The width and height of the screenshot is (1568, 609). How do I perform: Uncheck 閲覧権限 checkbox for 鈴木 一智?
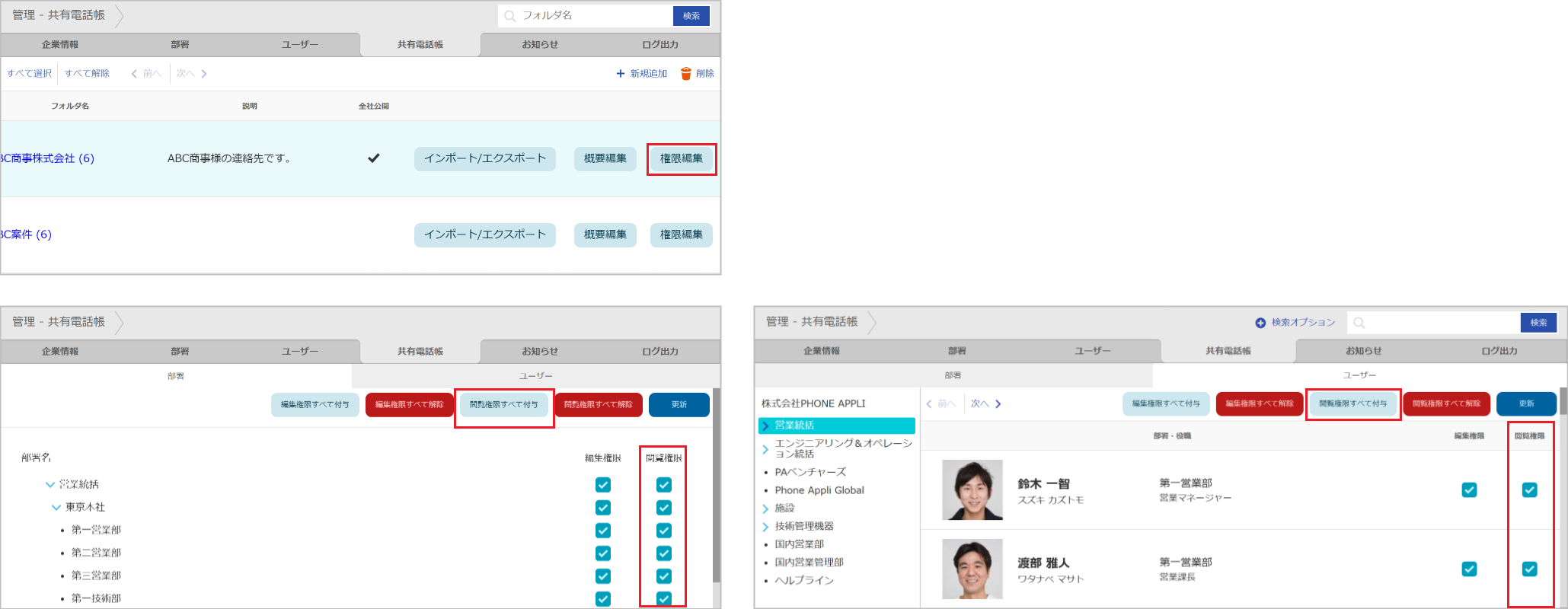pyautogui.click(x=1529, y=490)
